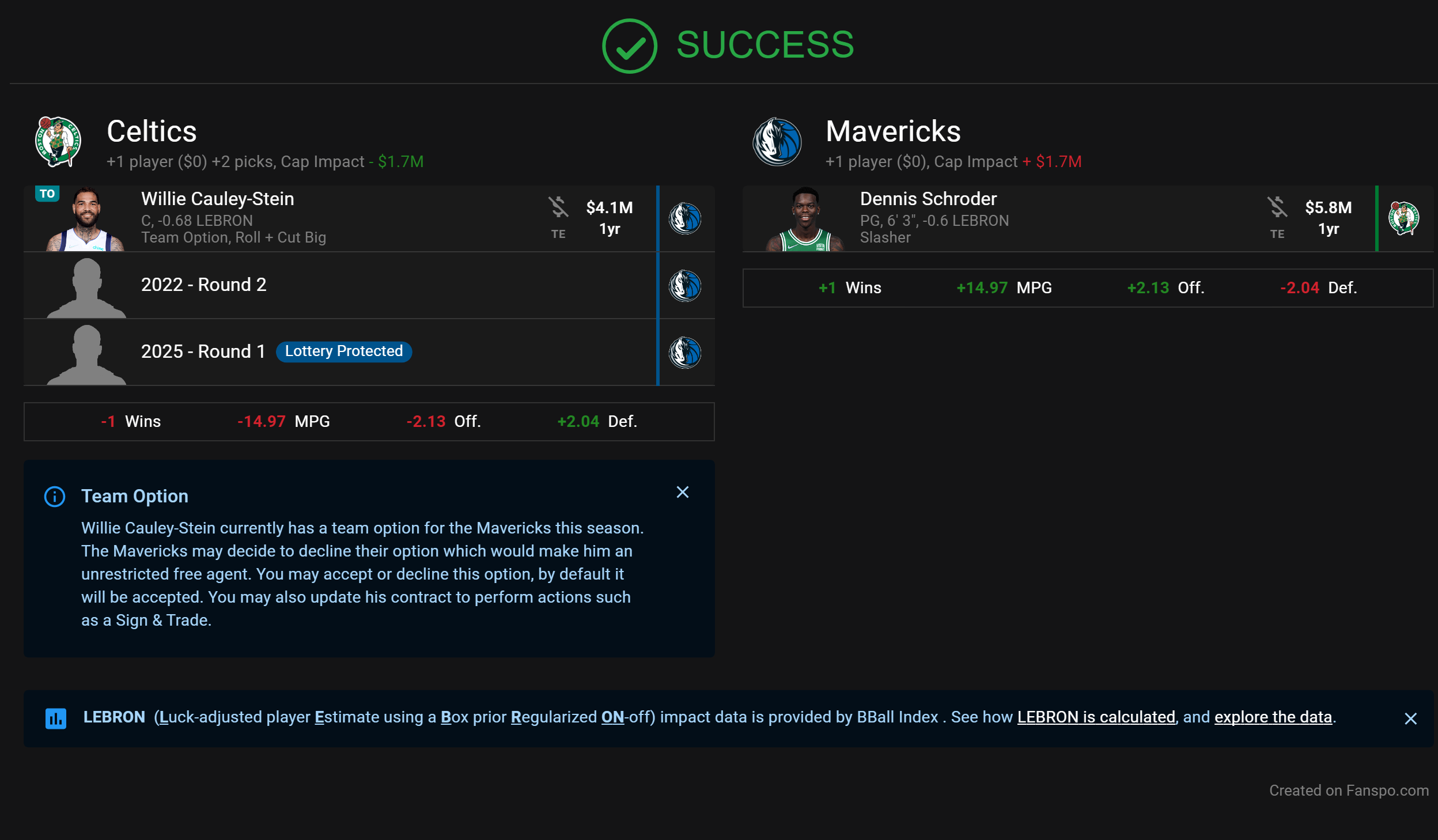Click the no-trade-exception icon for Cauley-Stein
This screenshot has width=1438, height=840.
pyautogui.click(x=558, y=207)
